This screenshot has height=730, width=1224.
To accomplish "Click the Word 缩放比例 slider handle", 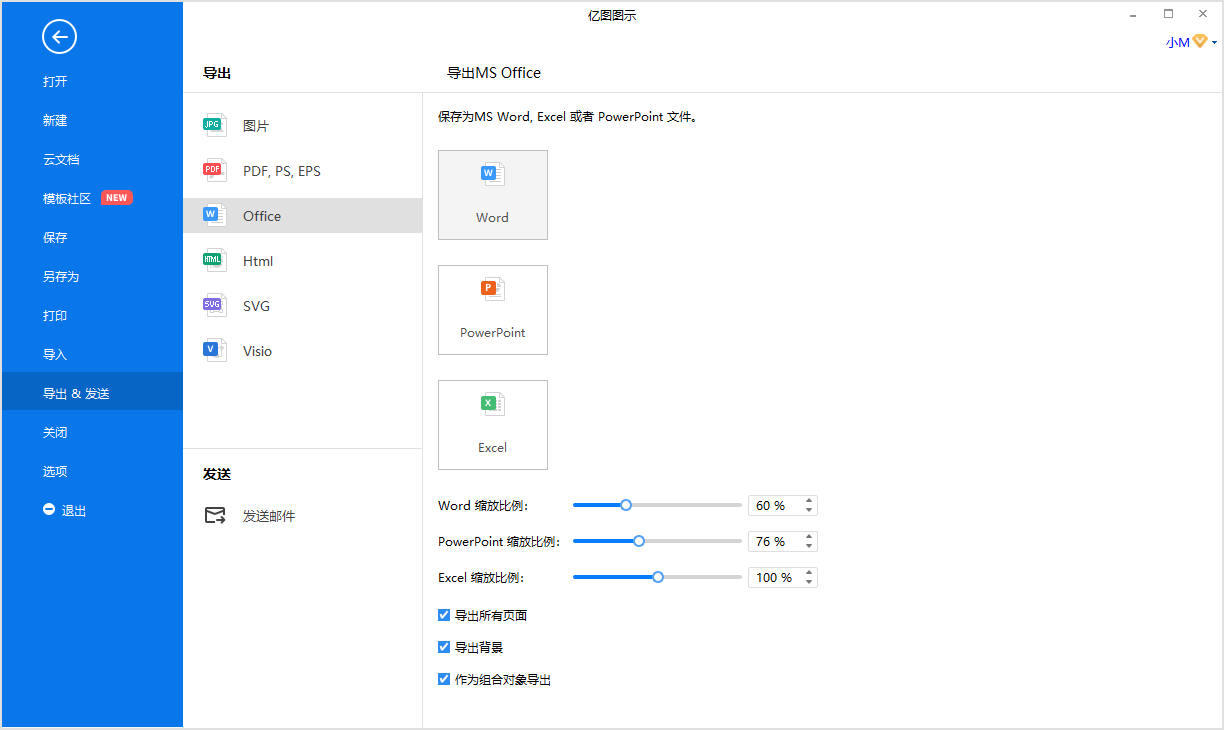I will tap(626, 505).
